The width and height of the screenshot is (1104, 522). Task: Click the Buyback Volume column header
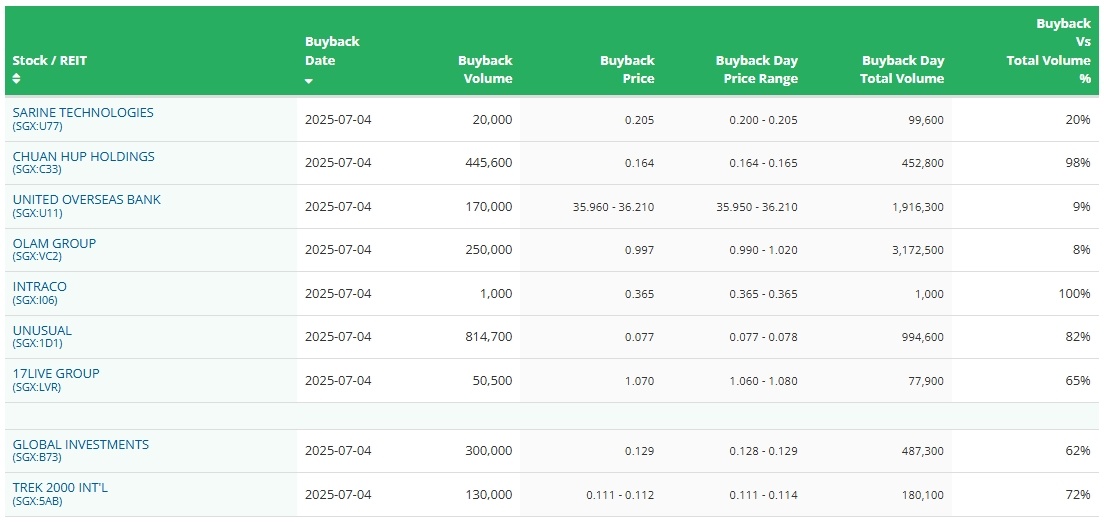click(485, 69)
